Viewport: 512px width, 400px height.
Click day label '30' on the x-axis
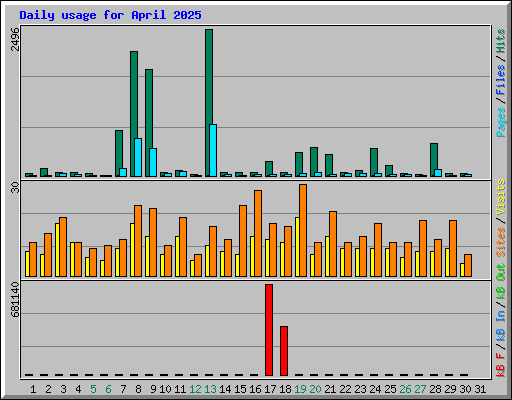pos(465,389)
